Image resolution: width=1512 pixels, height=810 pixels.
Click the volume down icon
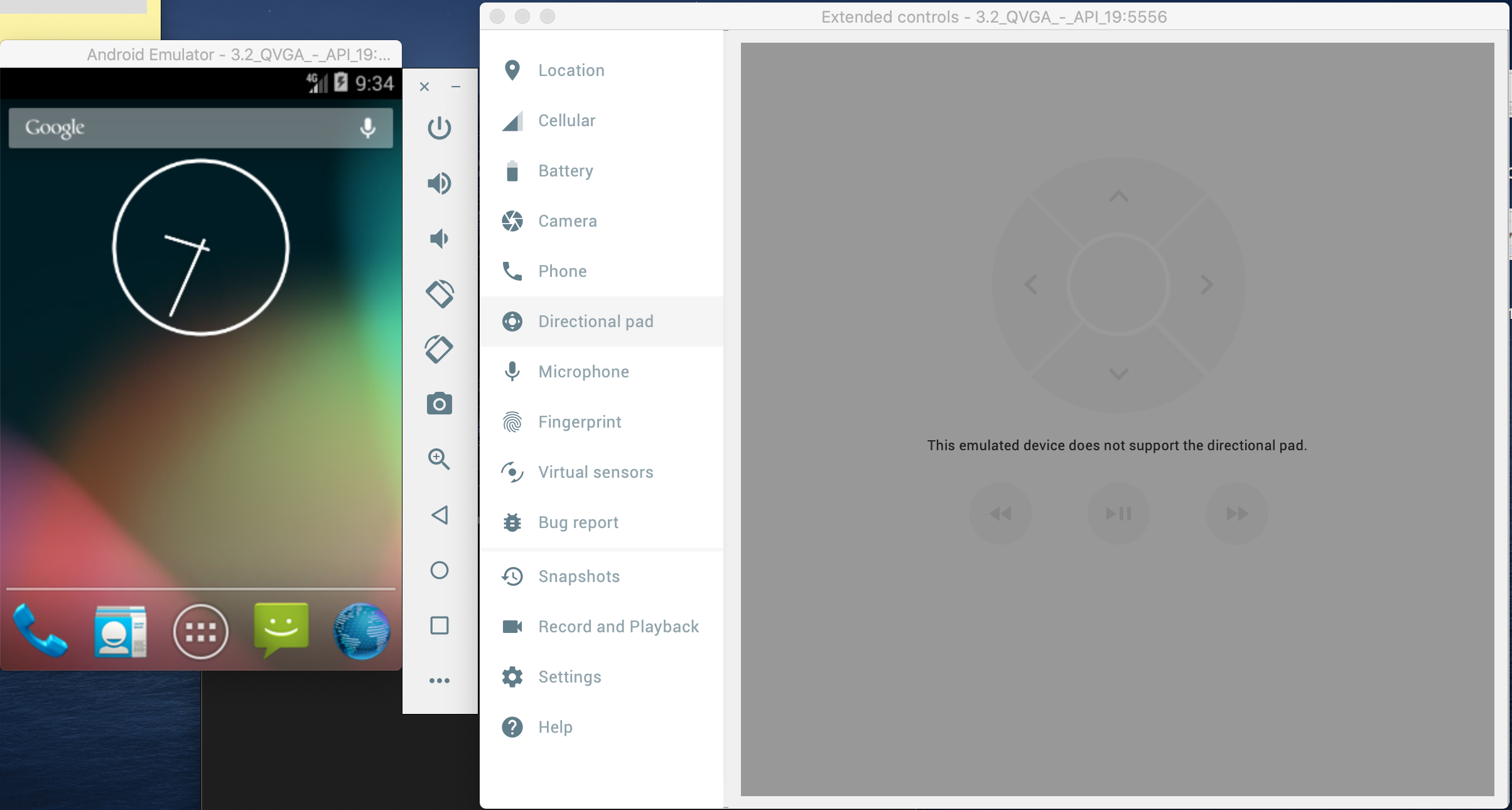pos(440,239)
